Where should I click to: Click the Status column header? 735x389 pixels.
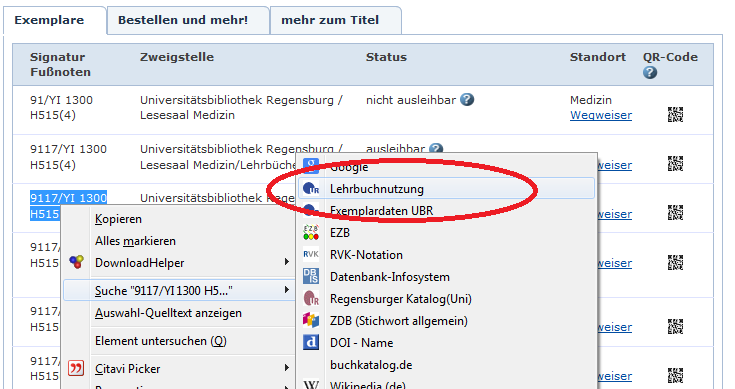point(386,57)
